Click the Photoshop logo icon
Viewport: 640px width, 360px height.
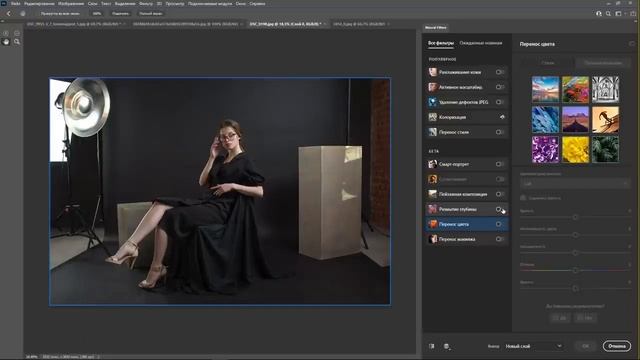[4, 3]
